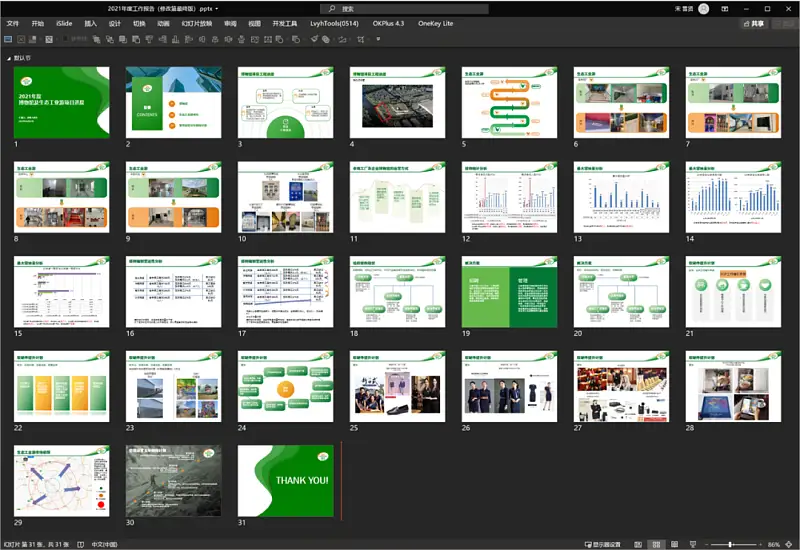Viewport: 800px width, 550px height.
Task: Select slide 15 thumbnail
Action: [x=61, y=291]
